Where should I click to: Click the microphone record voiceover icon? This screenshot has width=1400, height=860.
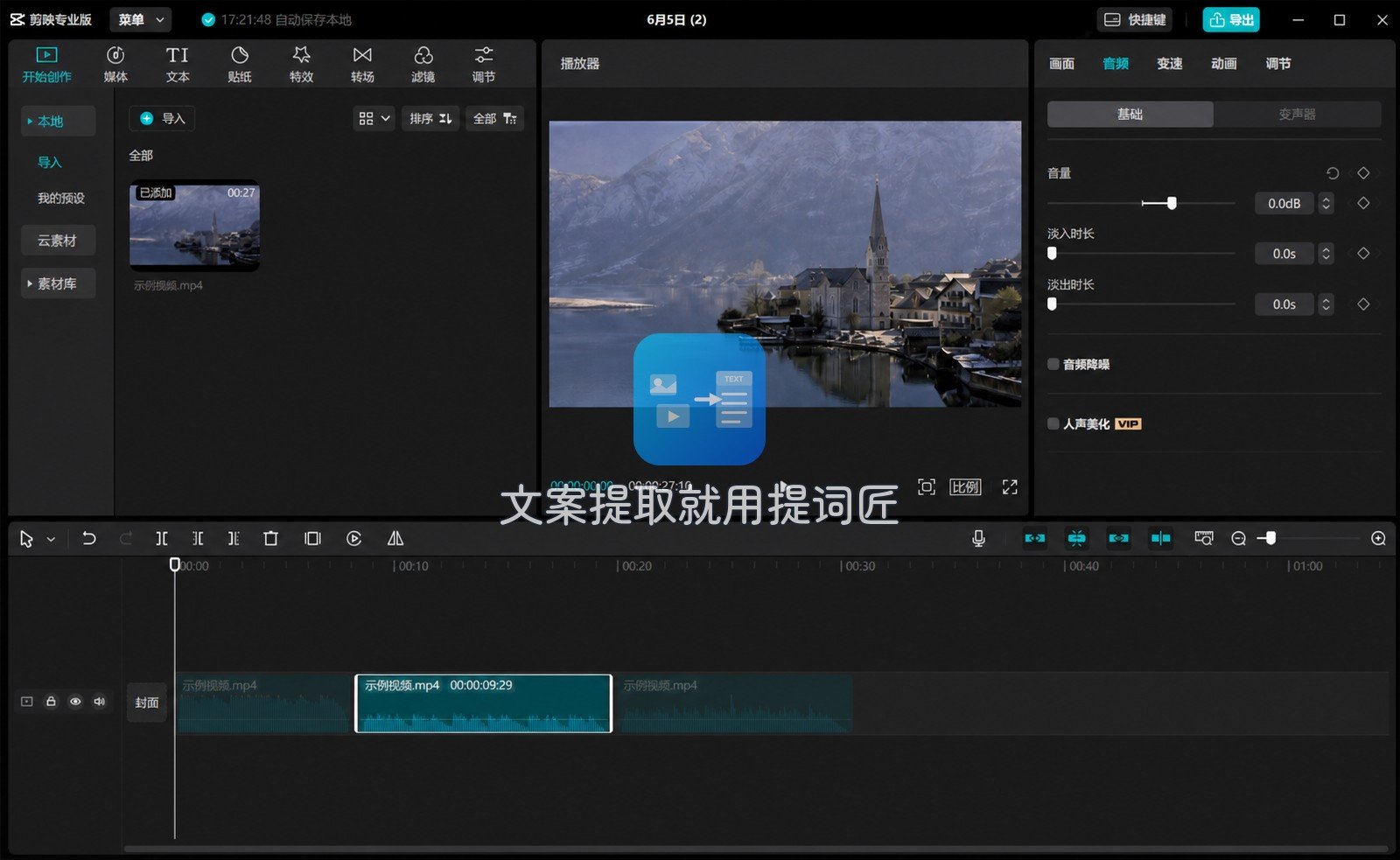(x=978, y=539)
